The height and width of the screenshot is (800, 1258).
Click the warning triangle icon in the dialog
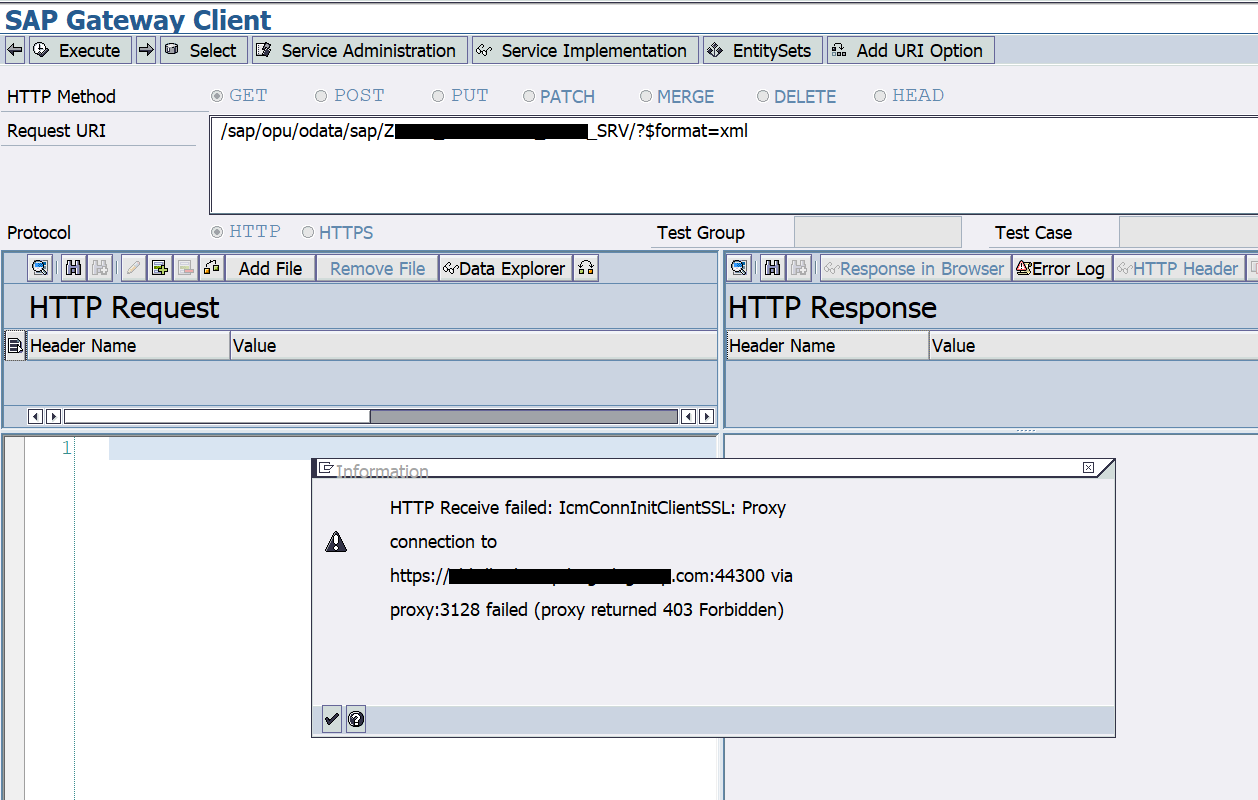[x=336, y=542]
